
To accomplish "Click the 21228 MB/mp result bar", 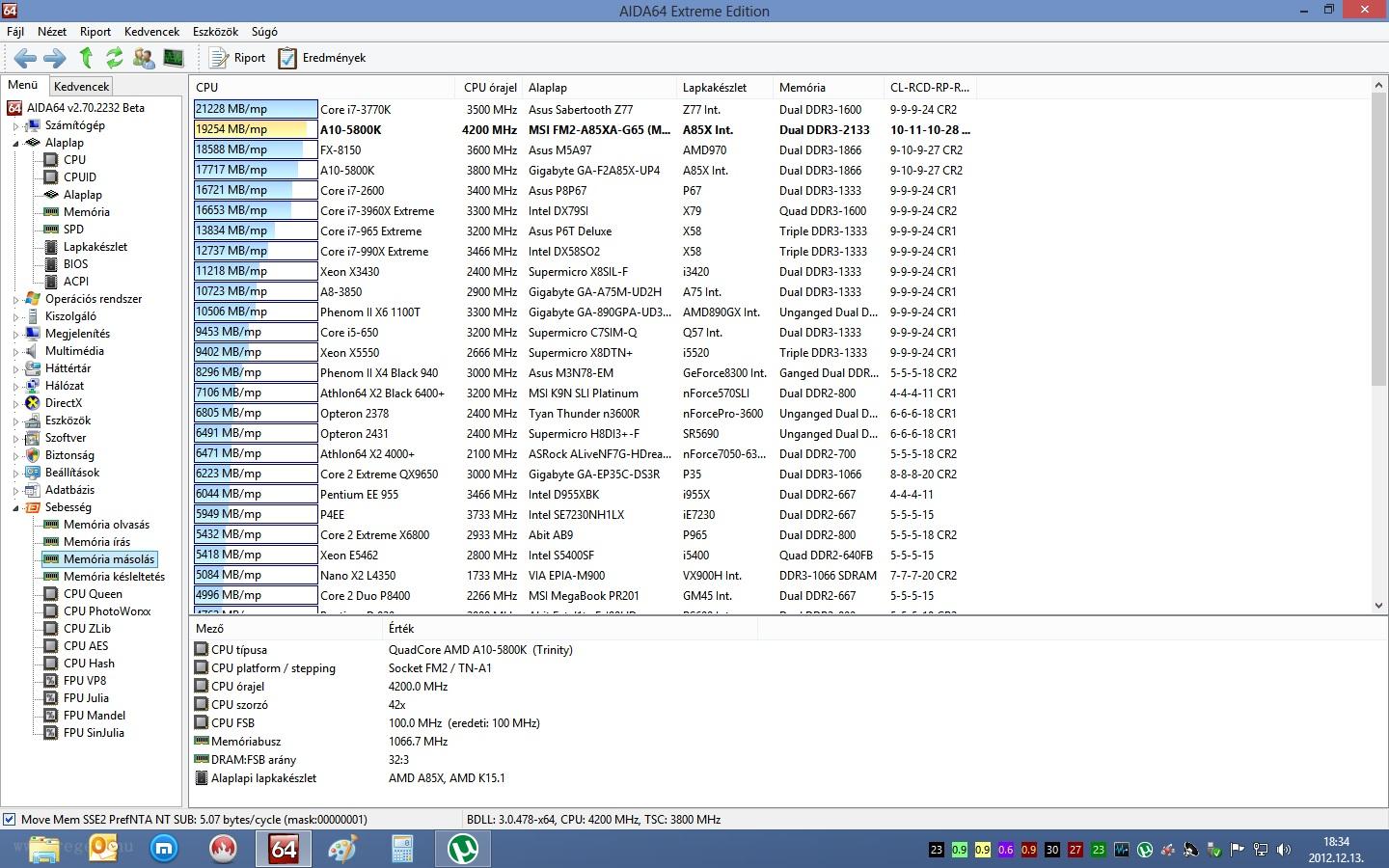I will 256,110.
